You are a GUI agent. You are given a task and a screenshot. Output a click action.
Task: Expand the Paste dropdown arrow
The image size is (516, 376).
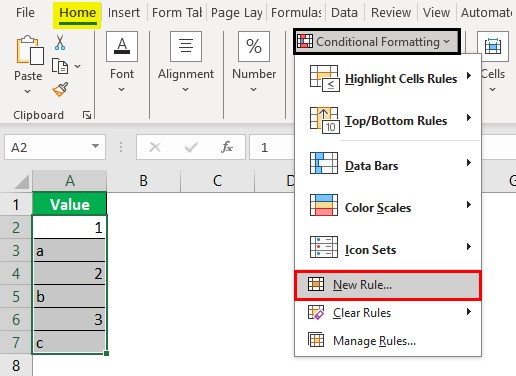click(x=28, y=91)
